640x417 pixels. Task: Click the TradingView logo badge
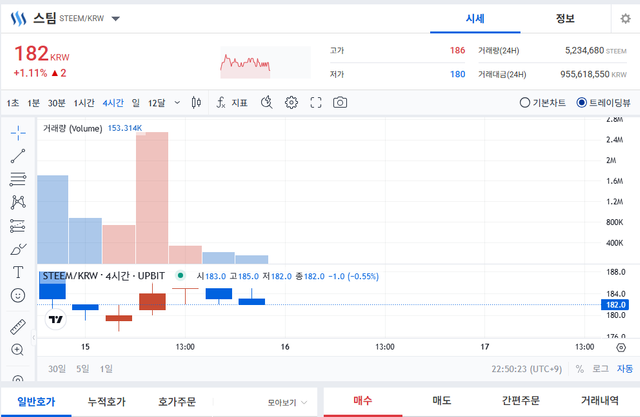[56, 319]
